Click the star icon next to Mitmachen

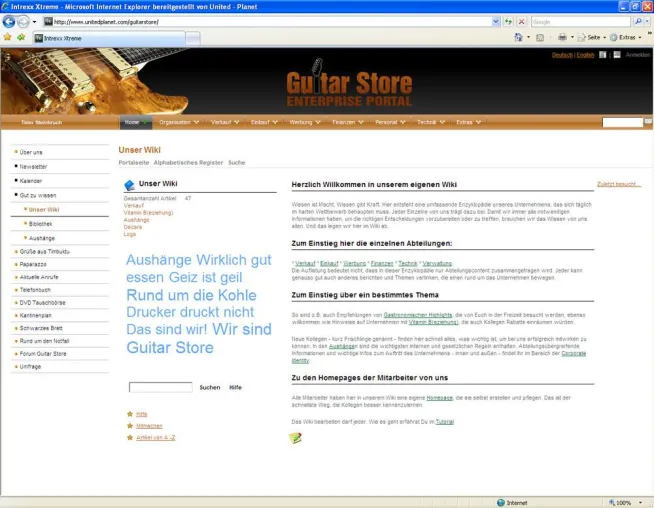point(130,426)
